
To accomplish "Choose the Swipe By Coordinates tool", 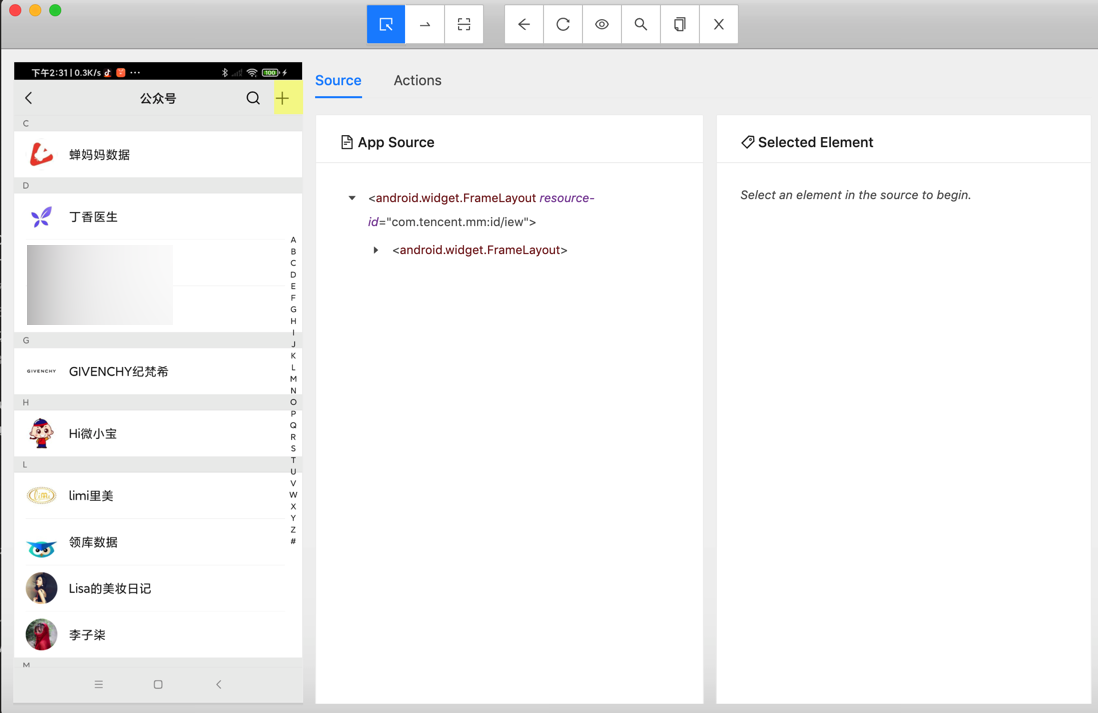I will [425, 25].
